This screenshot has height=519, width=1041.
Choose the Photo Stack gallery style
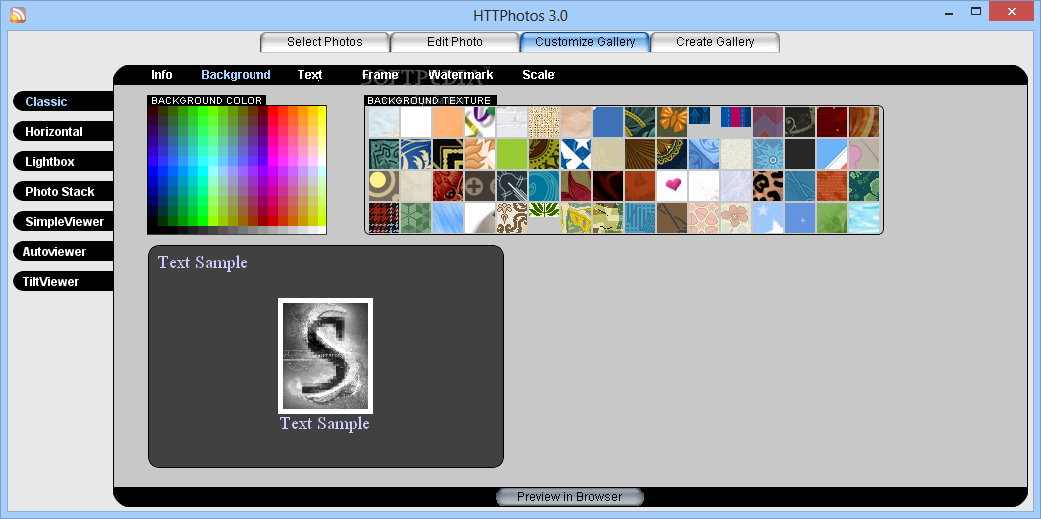point(63,192)
